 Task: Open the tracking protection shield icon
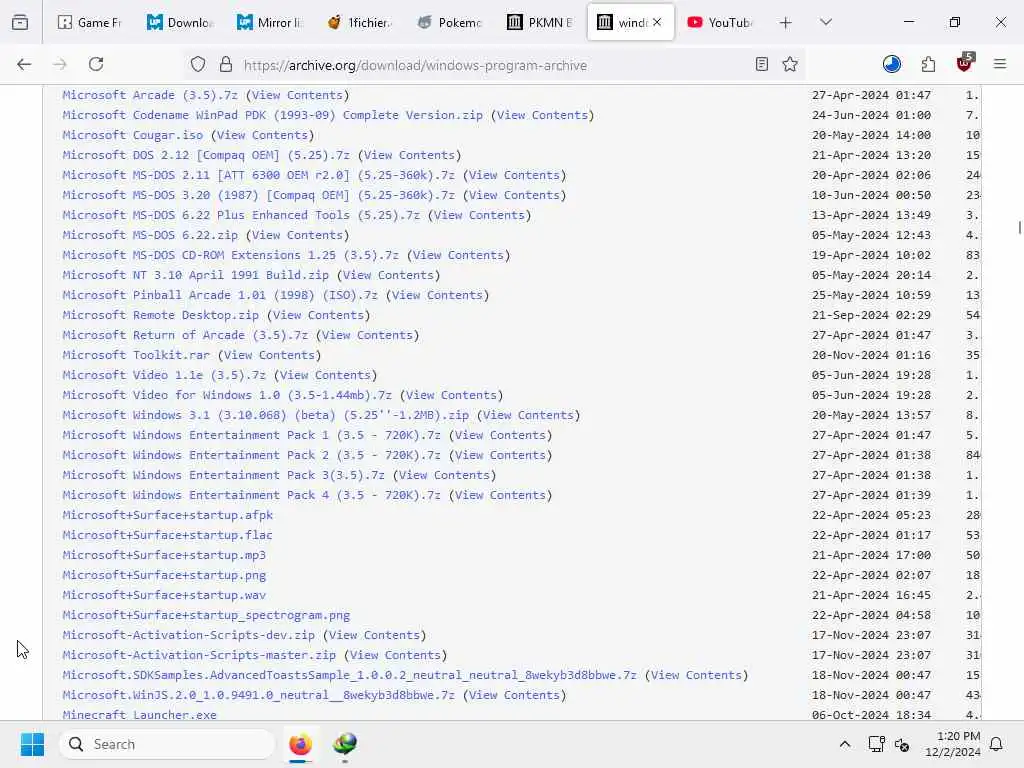point(198,64)
